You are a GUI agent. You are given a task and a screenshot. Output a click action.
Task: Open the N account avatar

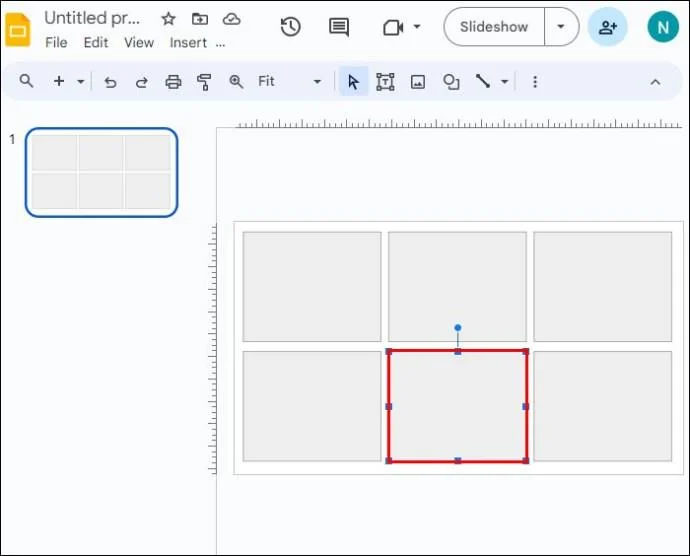click(663, 27)
